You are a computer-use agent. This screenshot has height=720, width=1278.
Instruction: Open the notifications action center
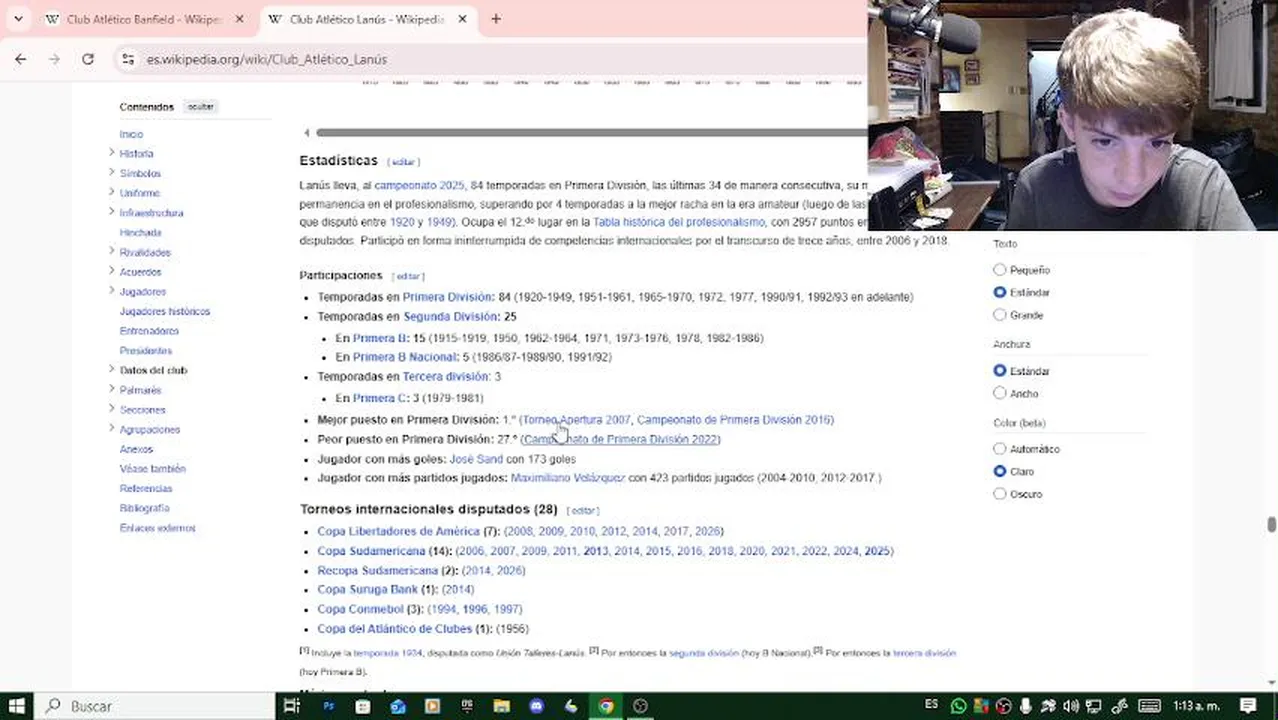coord(1247,706)
